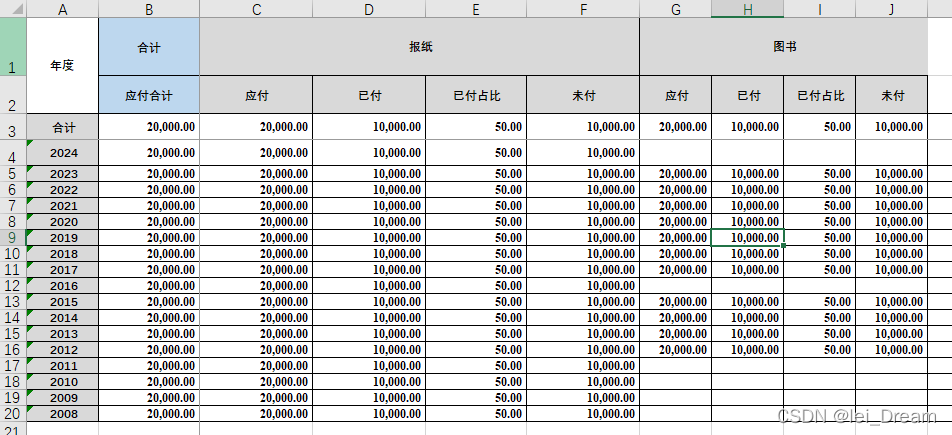Viewport: 952px width, 435px height.
Task: Select column G header
Action: [676, 9]
